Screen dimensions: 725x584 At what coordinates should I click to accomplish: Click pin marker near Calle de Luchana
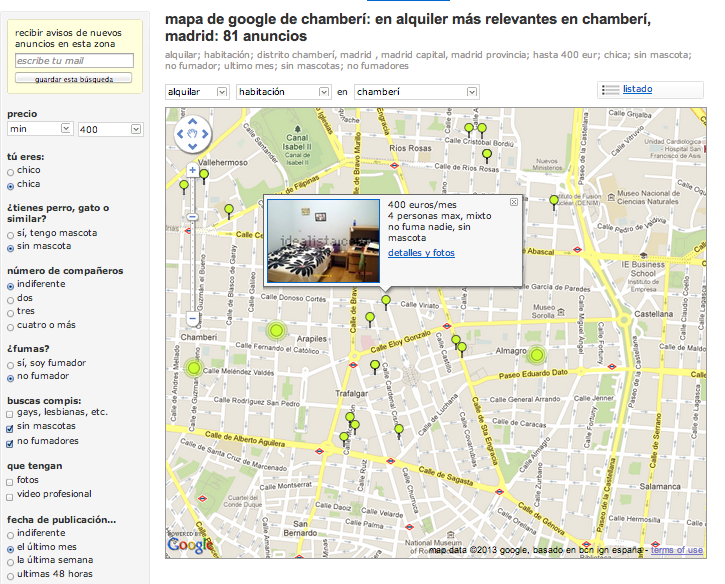pyautogui.click(x=399, y=432)
